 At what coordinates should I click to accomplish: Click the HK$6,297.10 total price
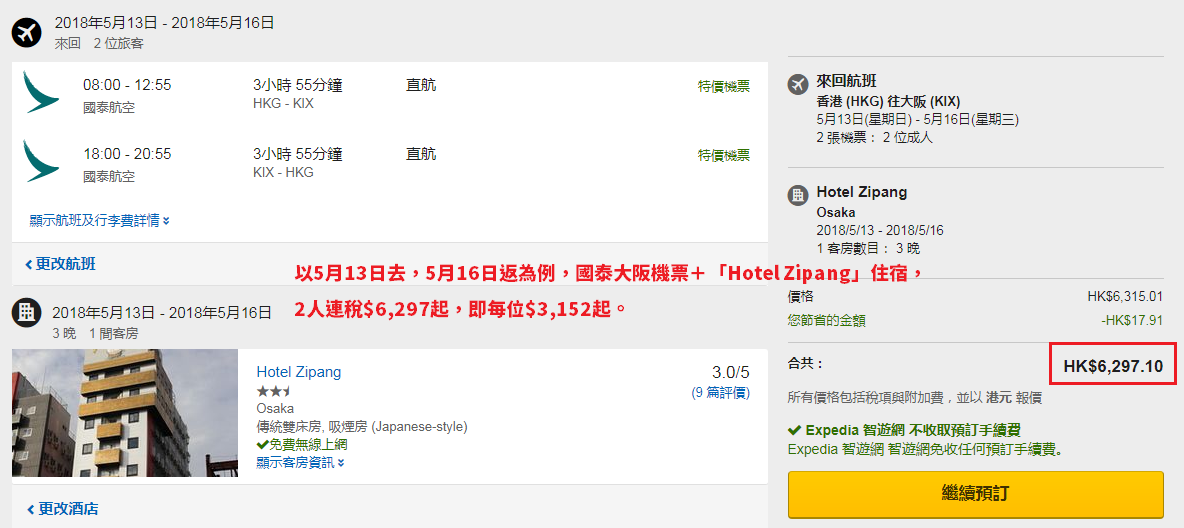tap(1113, 366)
